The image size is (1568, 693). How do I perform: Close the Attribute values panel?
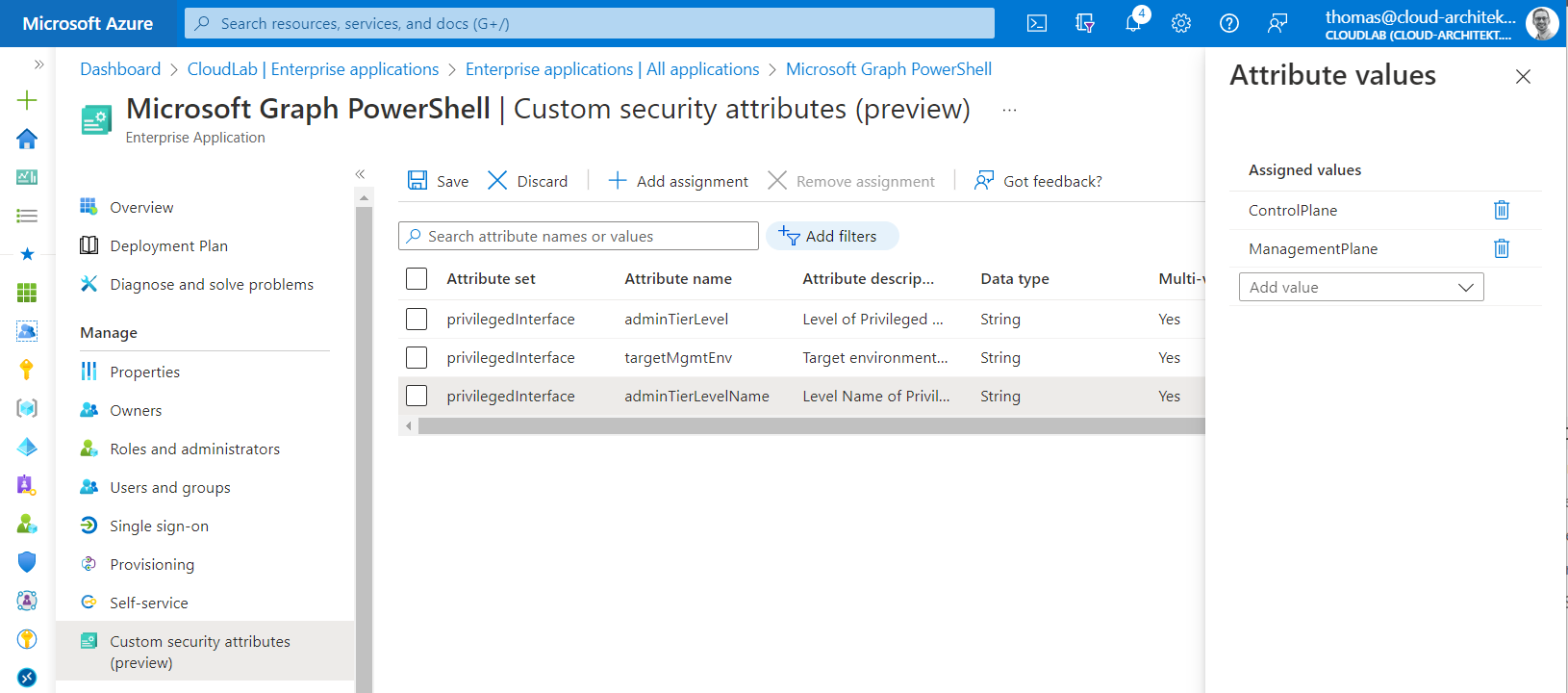coord(1523,77)
